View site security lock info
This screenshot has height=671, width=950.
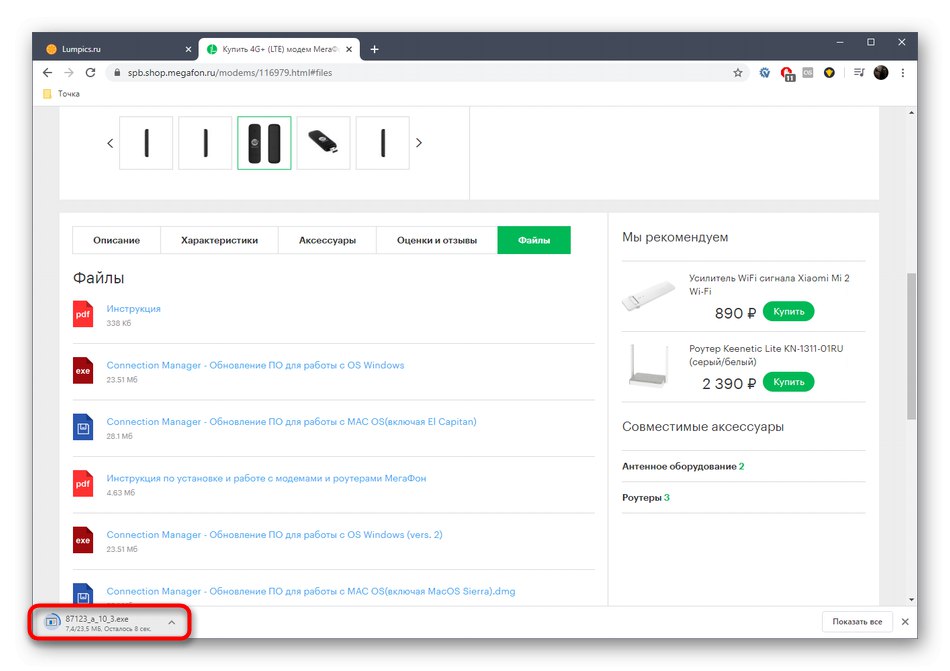116,73
